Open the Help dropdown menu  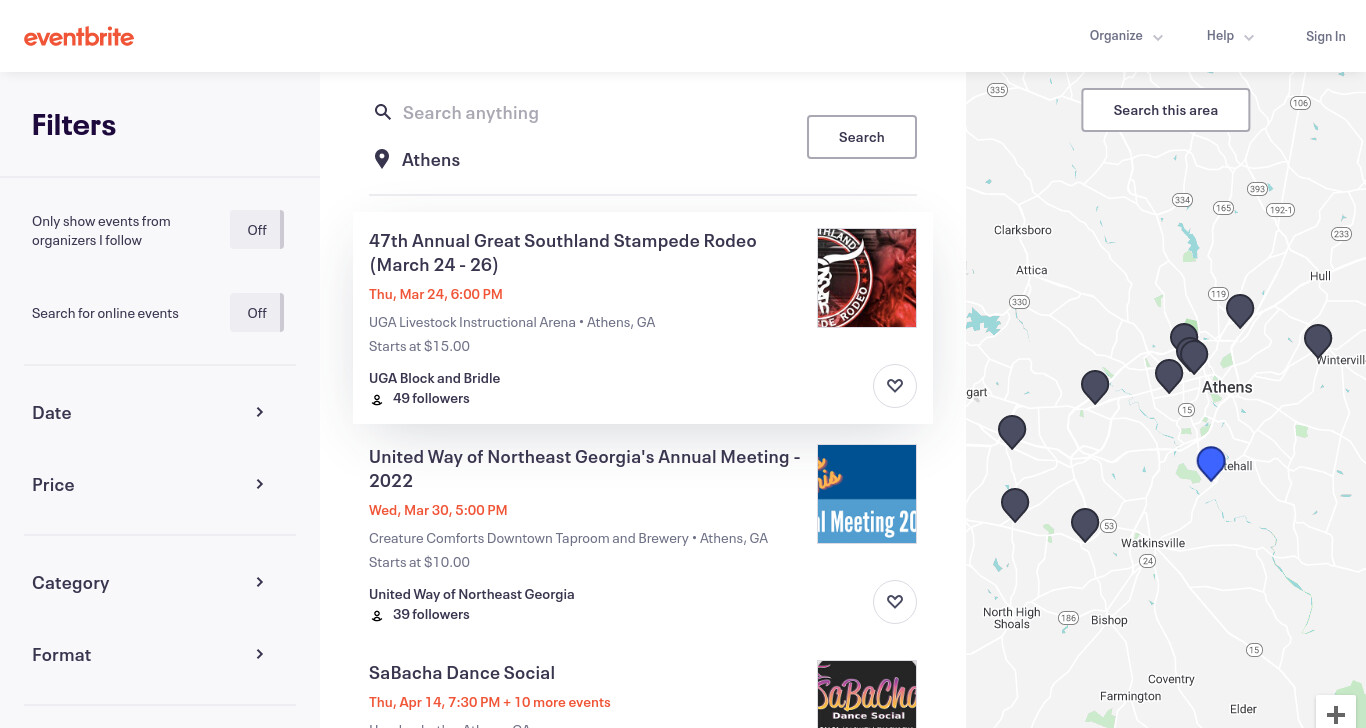[1230, 36]
